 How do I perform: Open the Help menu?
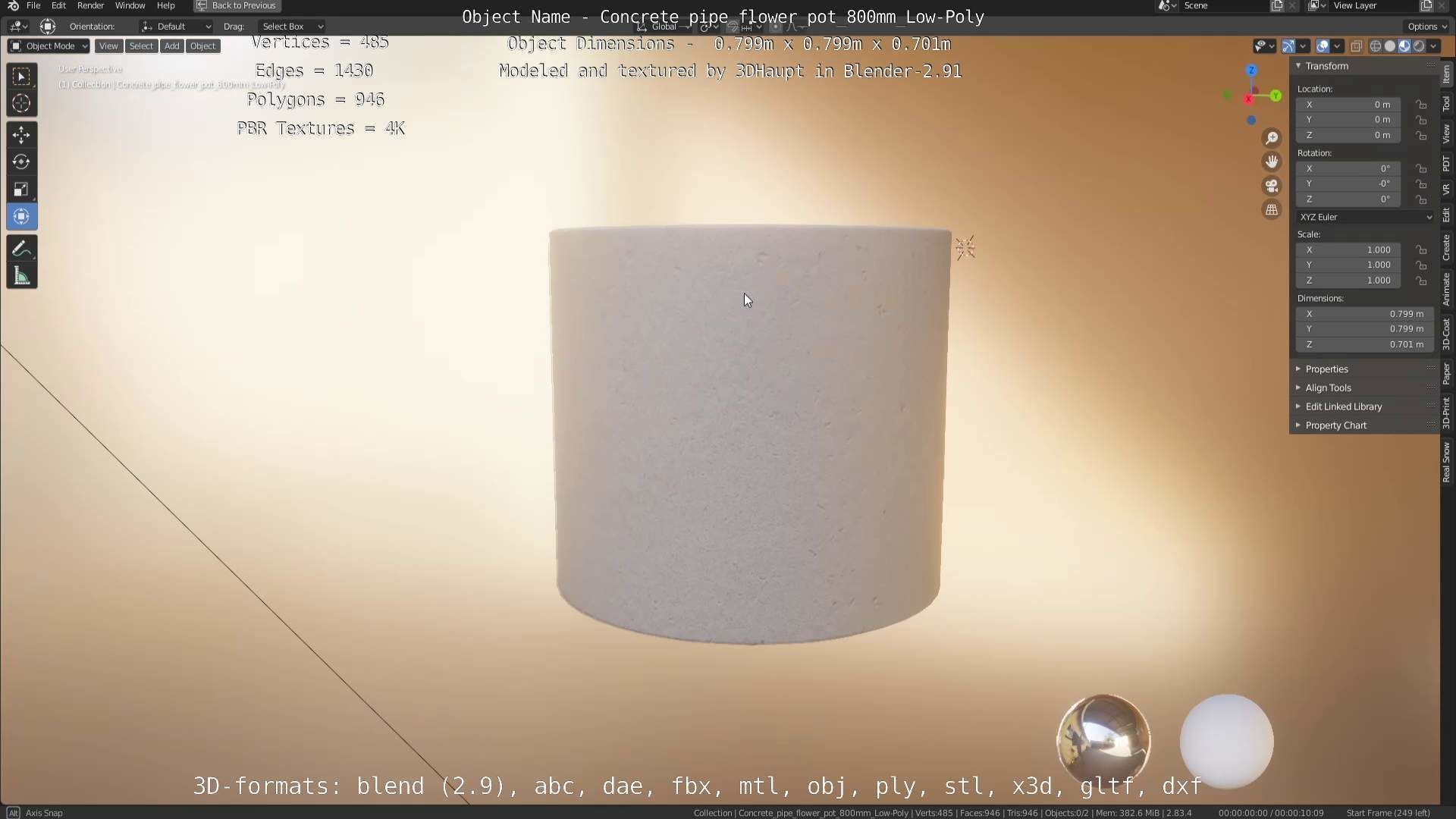point(165,5)
